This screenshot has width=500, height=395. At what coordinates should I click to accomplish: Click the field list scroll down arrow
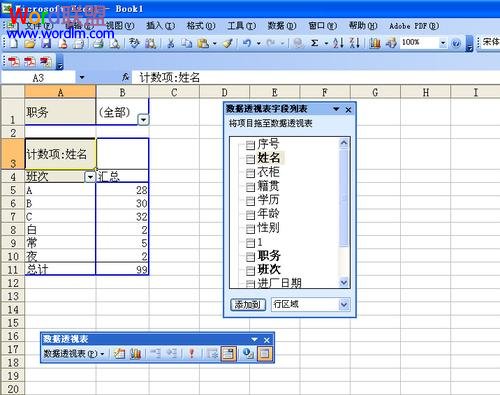pos(344,283)
